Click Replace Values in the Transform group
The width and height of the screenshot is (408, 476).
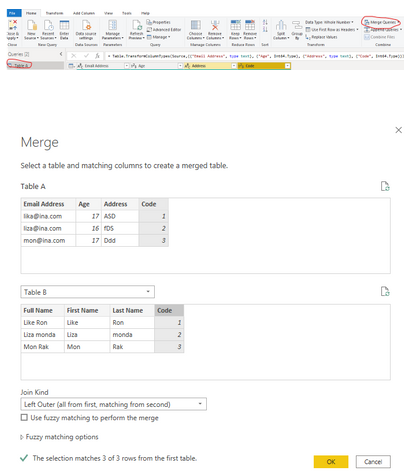pyautogui.click(x=322, y=37)
